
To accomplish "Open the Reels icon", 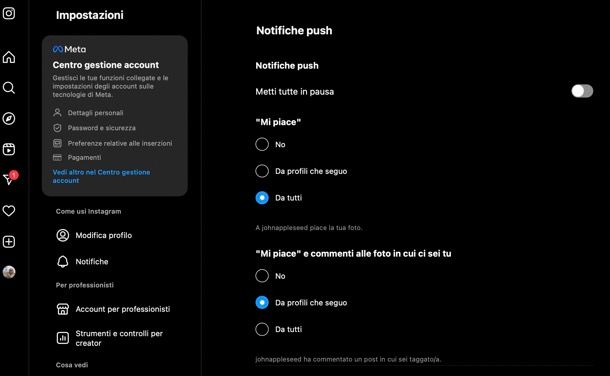I will 9,149.
